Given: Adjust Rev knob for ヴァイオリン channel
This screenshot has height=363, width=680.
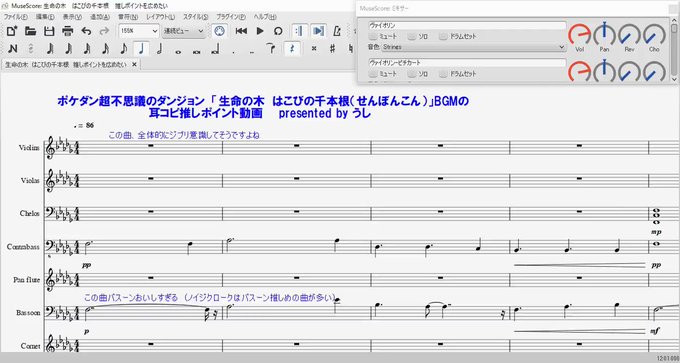Looking at the screenshot, I should coord(629,35).
